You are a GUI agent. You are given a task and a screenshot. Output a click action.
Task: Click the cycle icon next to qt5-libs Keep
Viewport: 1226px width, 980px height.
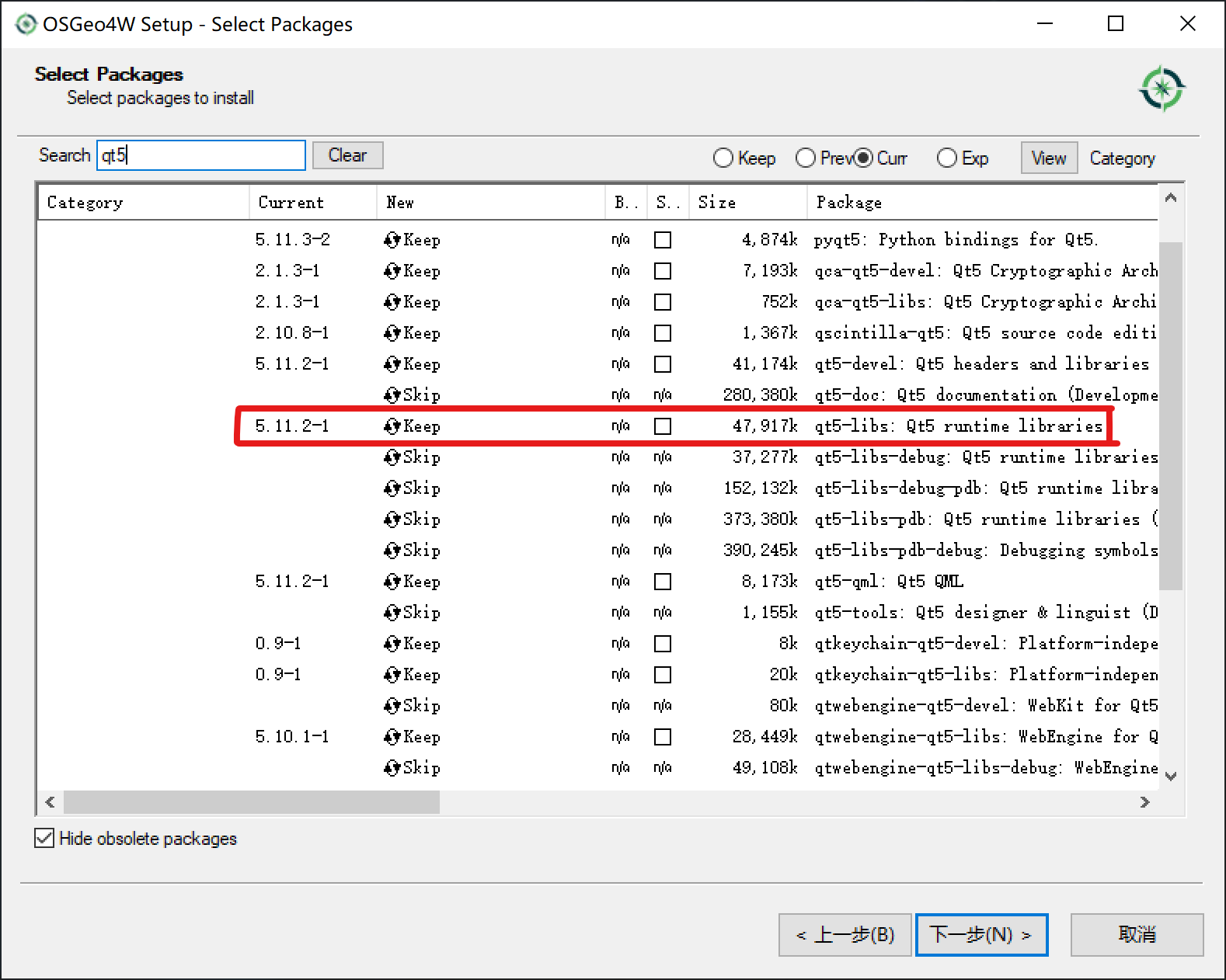point(392,426)
